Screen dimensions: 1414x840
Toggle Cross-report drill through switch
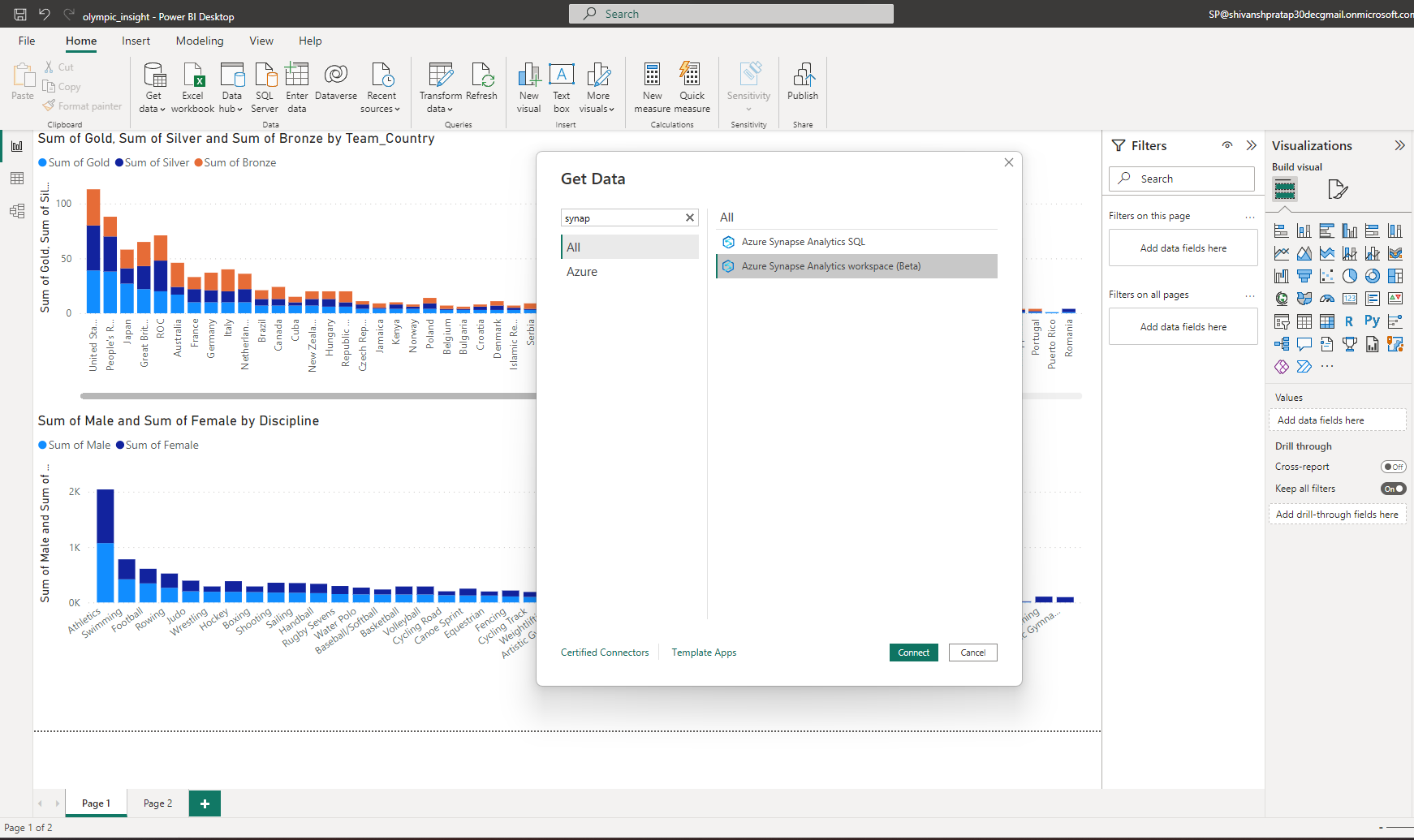pos(1393,467)
